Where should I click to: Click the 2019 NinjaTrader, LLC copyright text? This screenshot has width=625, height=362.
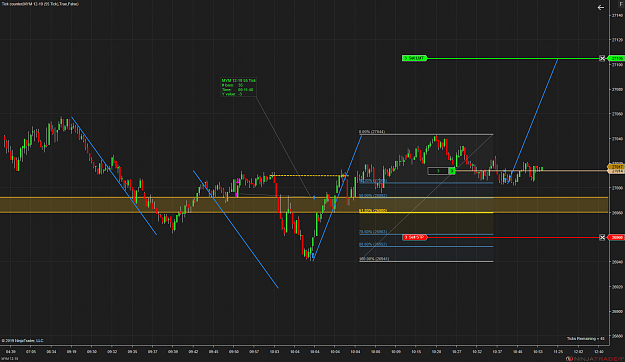(22, 340)
